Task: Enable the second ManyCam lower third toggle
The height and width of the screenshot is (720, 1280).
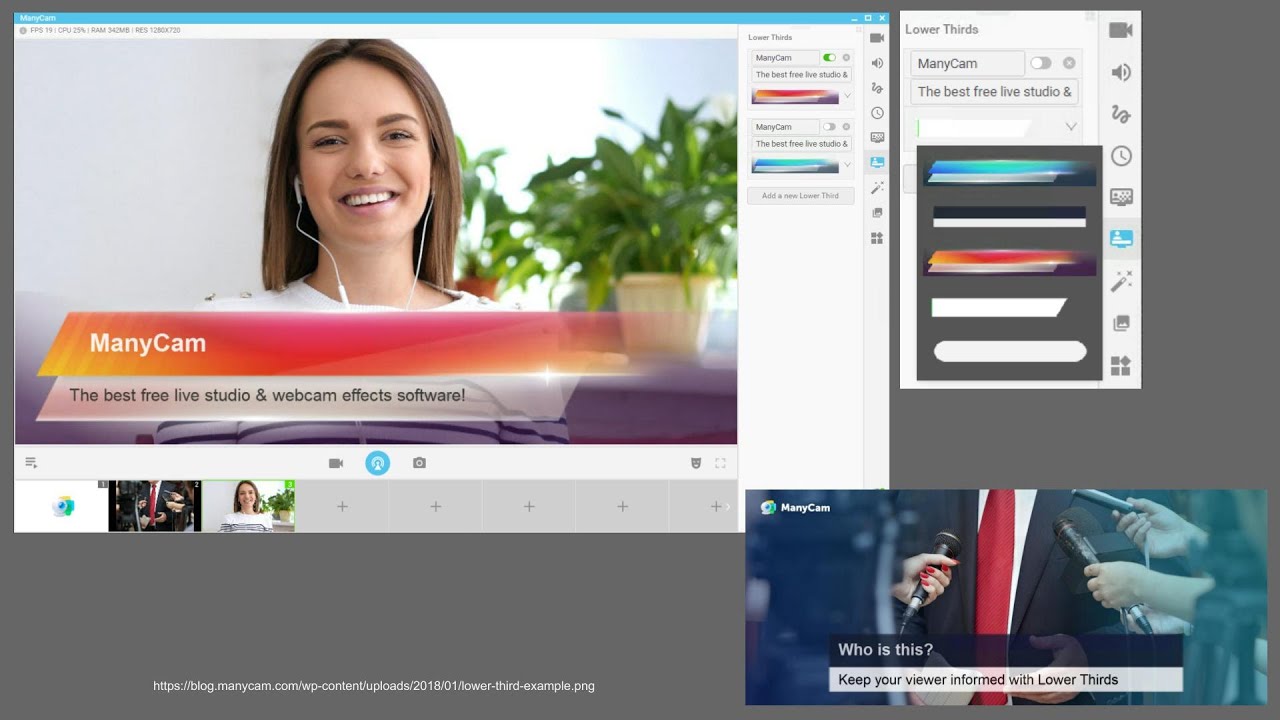Action: 829,127
